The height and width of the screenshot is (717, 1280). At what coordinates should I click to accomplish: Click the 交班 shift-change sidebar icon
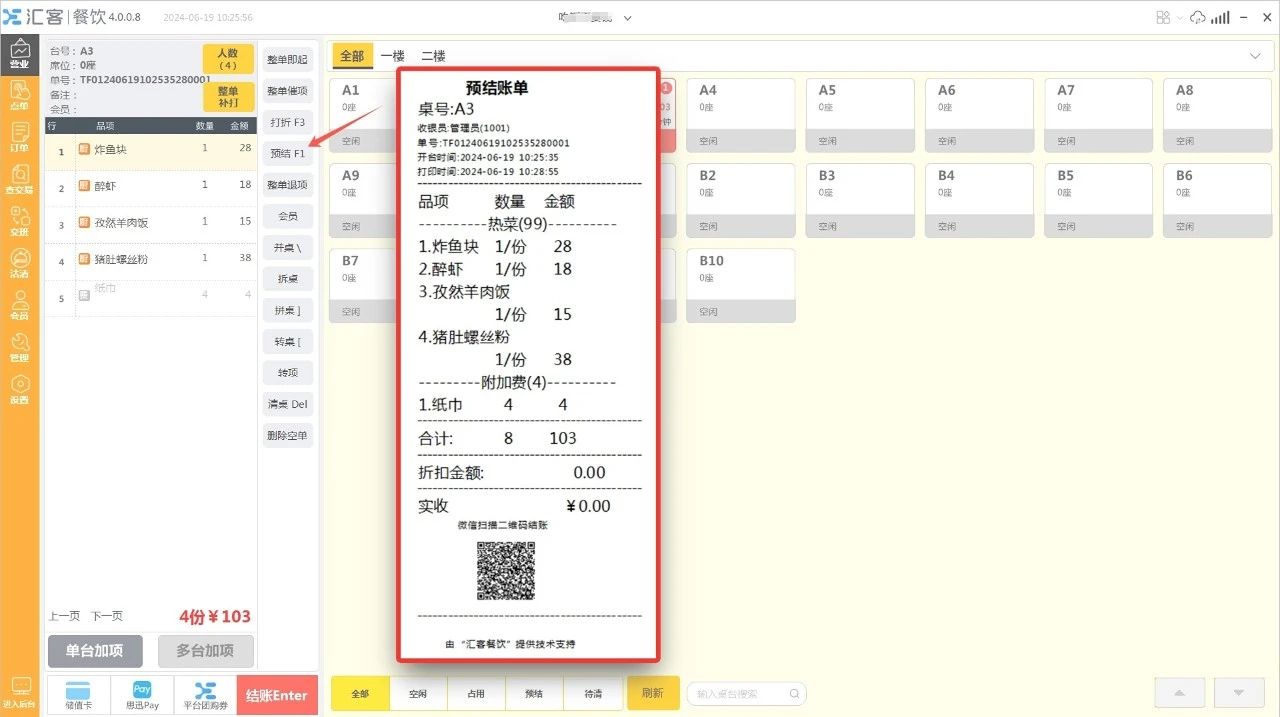[22, 220]
